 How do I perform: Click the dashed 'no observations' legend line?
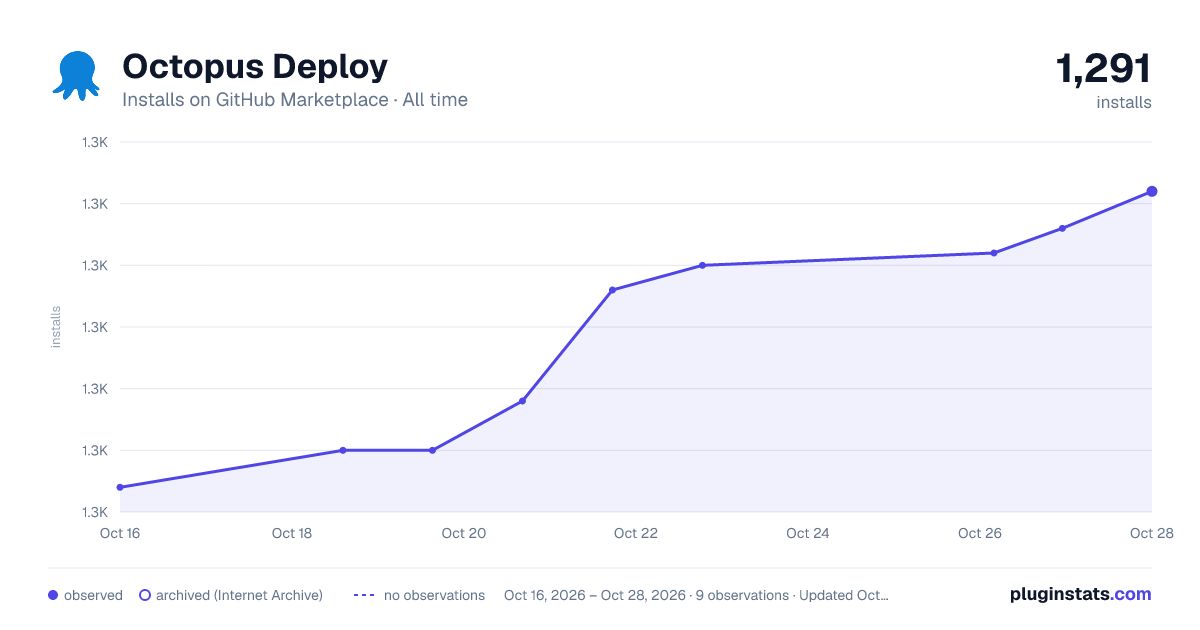364,595
